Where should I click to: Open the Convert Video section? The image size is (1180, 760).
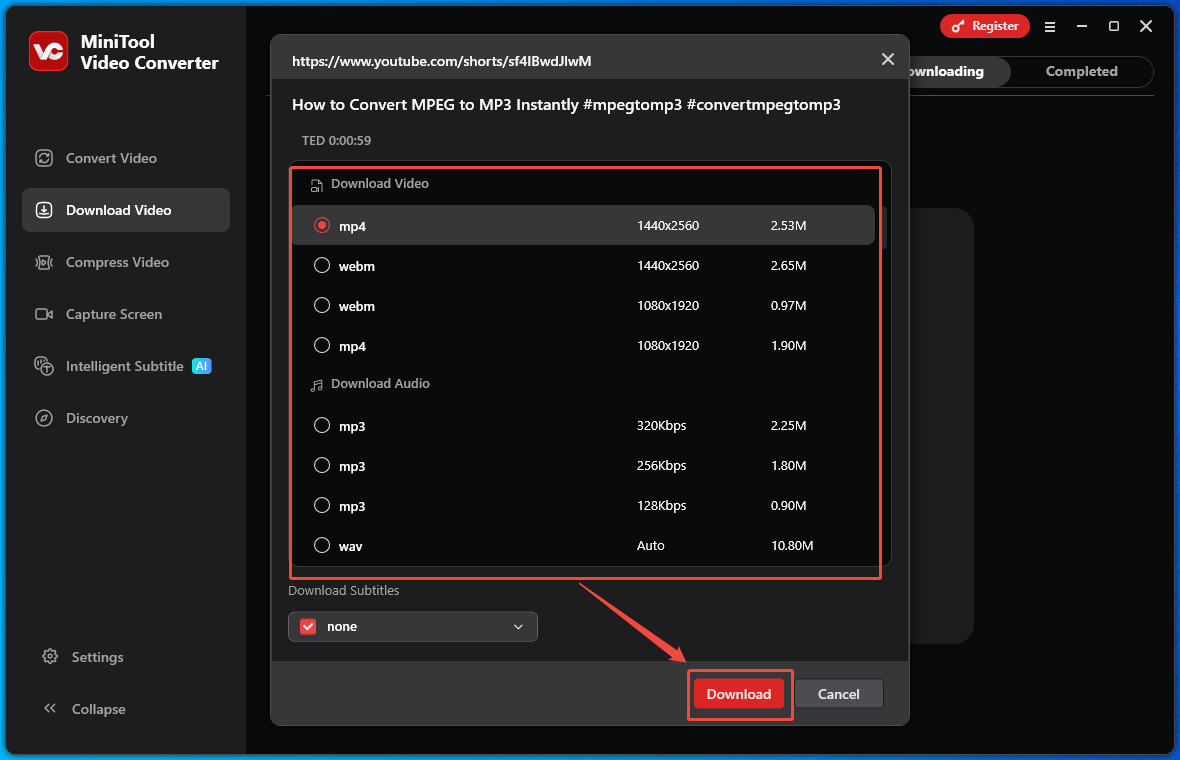(x=126, y=158)
